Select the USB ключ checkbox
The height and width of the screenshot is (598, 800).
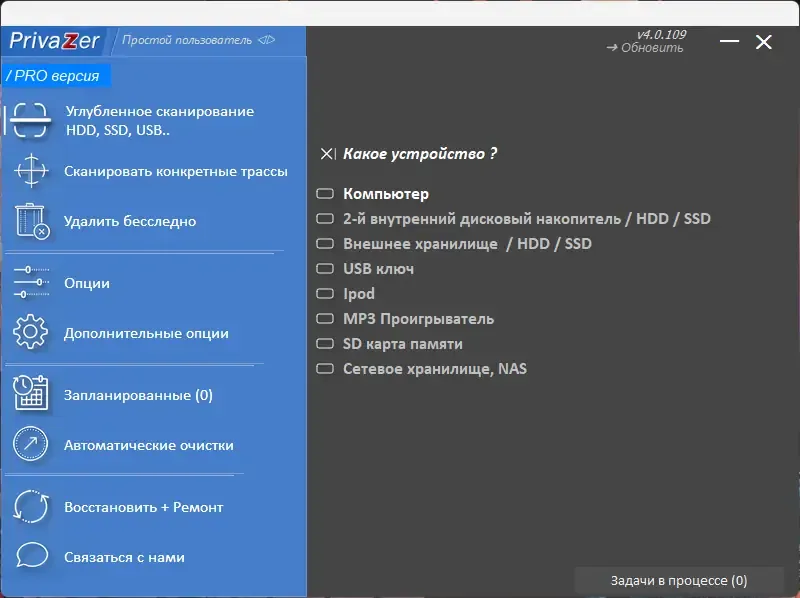coord(325,268)
